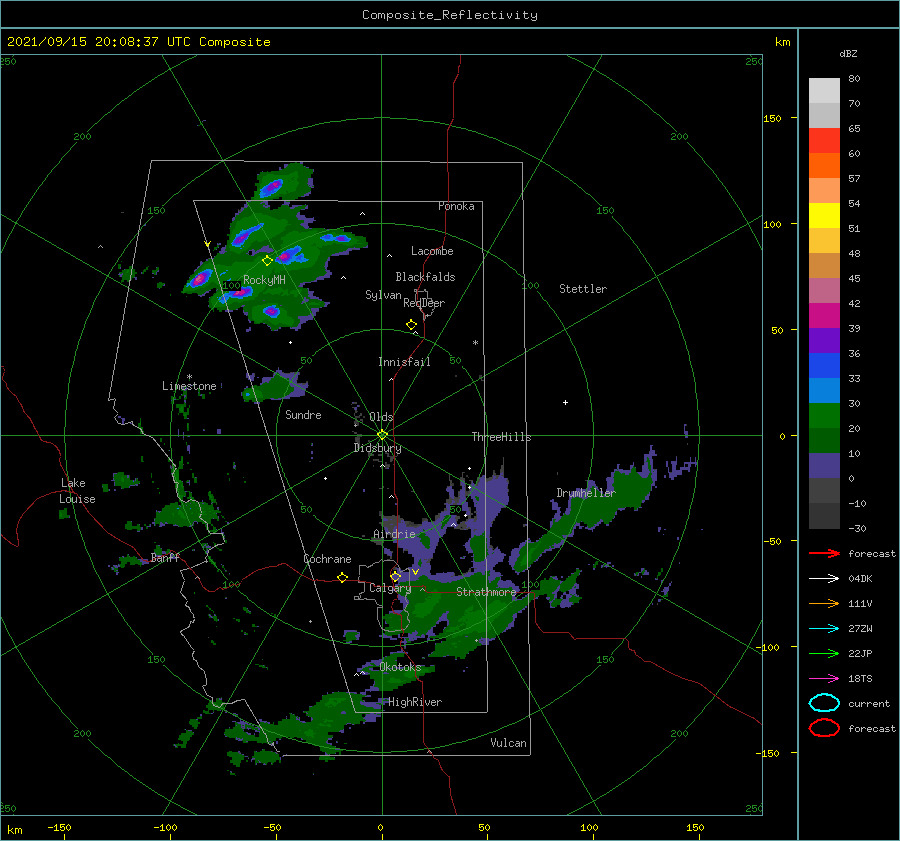
Task: Click the cyan 27ZW arrow legend icon
Action: click(824, 629)
